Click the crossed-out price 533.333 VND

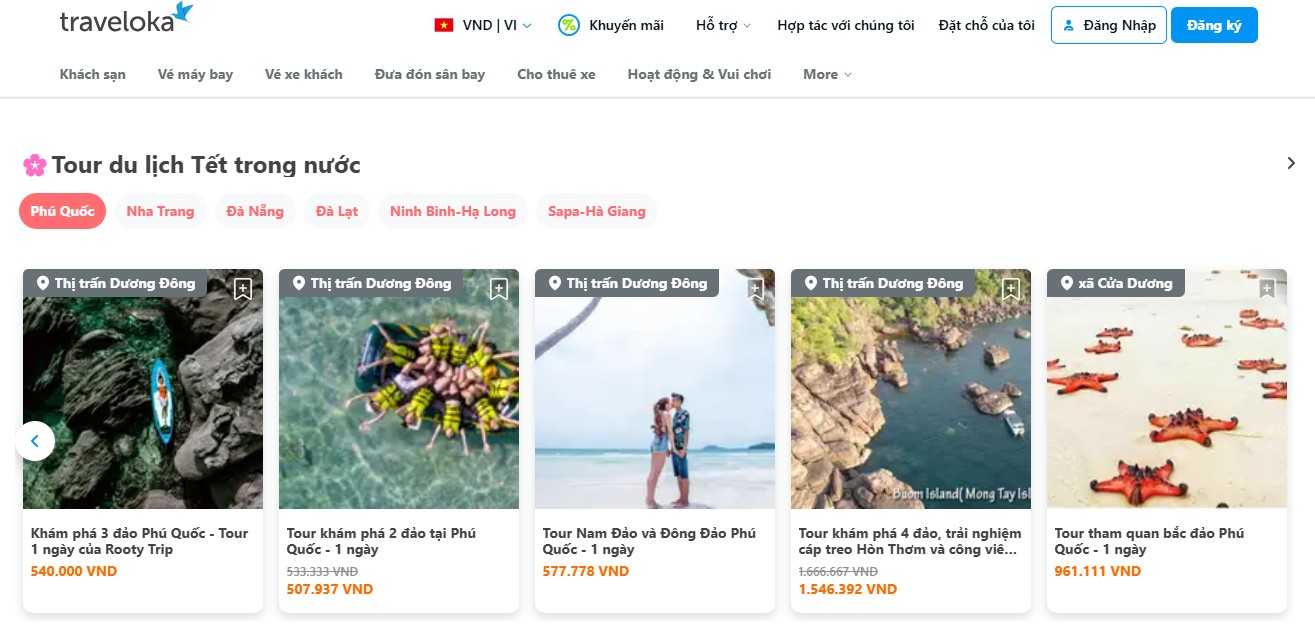pos(322,571)
